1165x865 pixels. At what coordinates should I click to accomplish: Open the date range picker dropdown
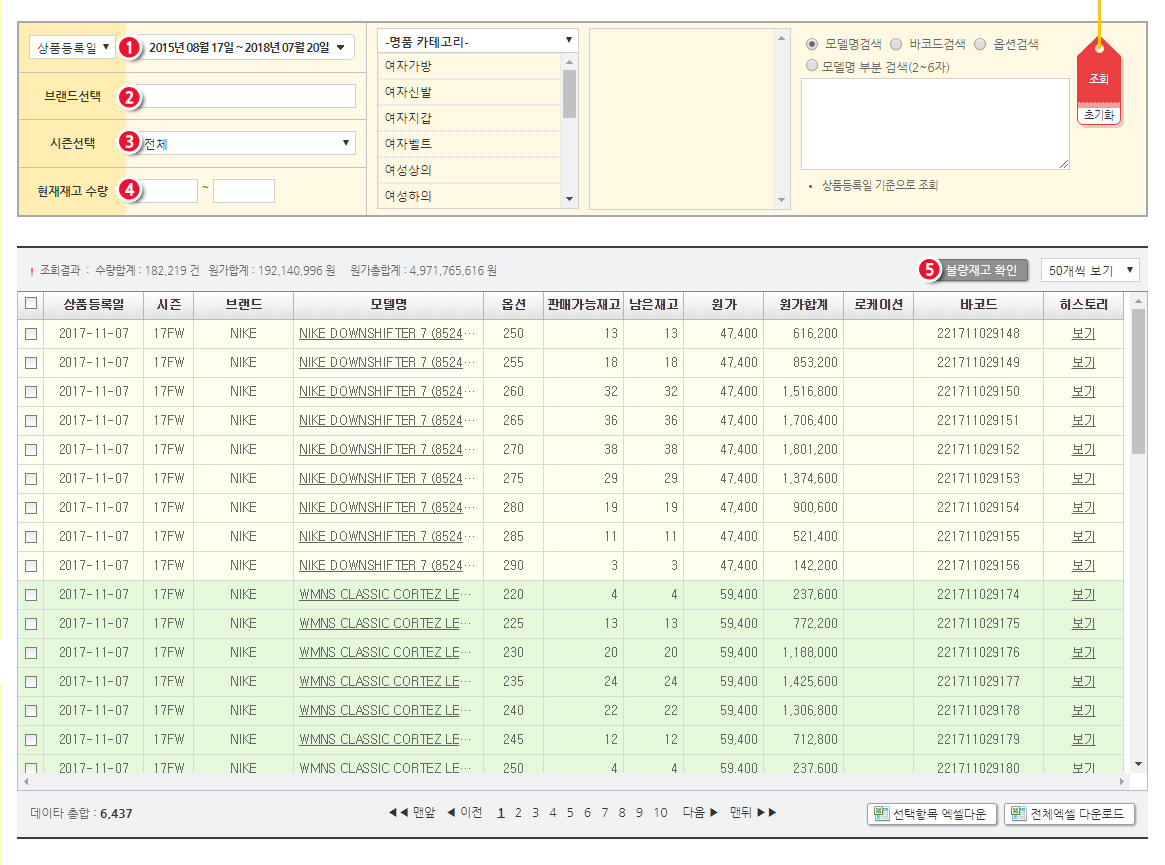247,48
